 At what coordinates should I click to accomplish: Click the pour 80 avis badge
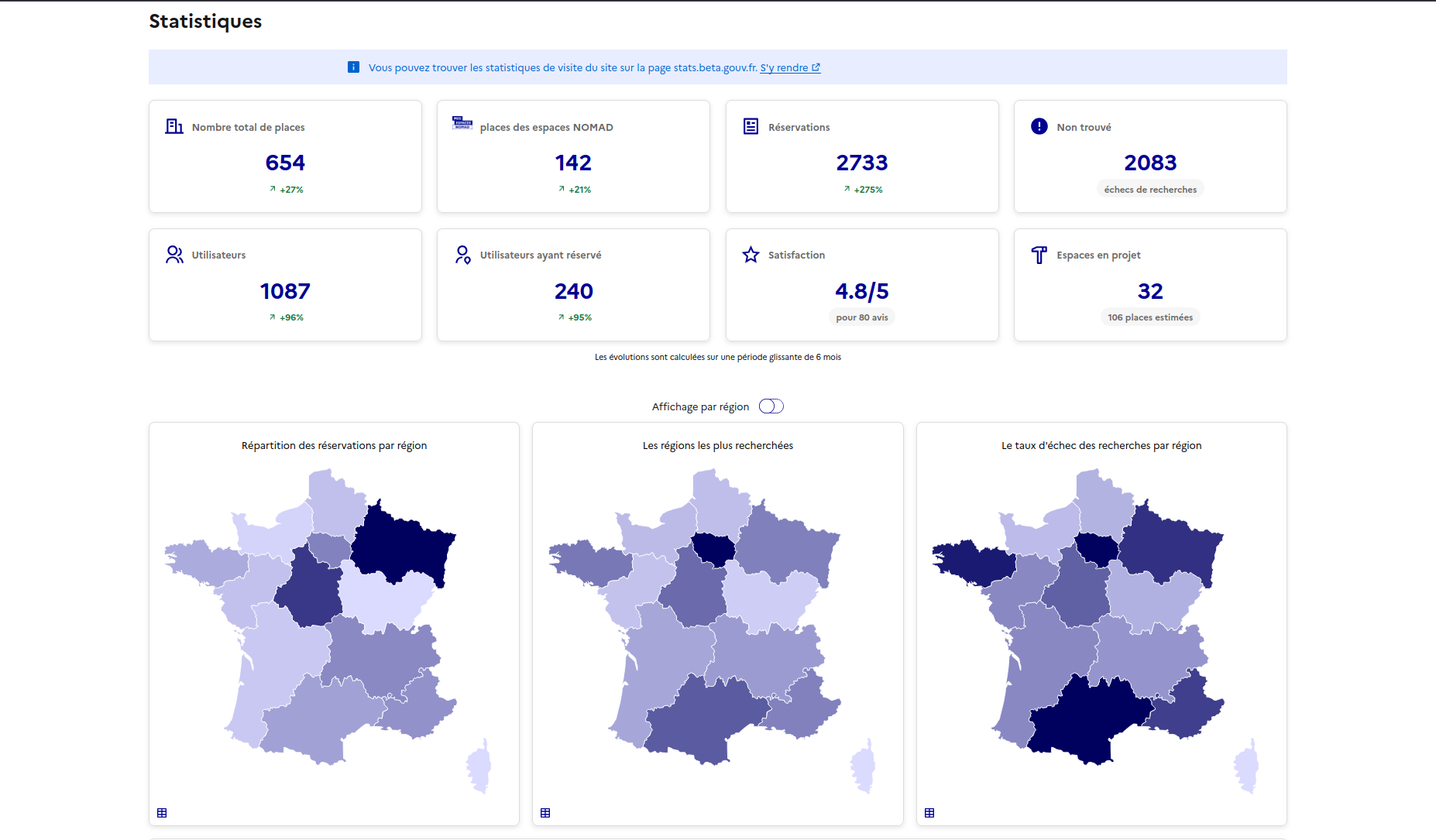(861, 317)
